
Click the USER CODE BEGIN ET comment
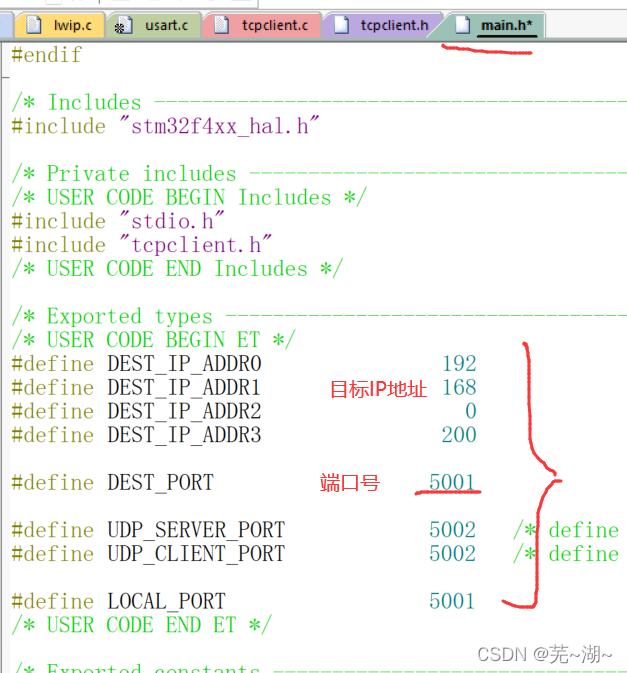[153, 340]
